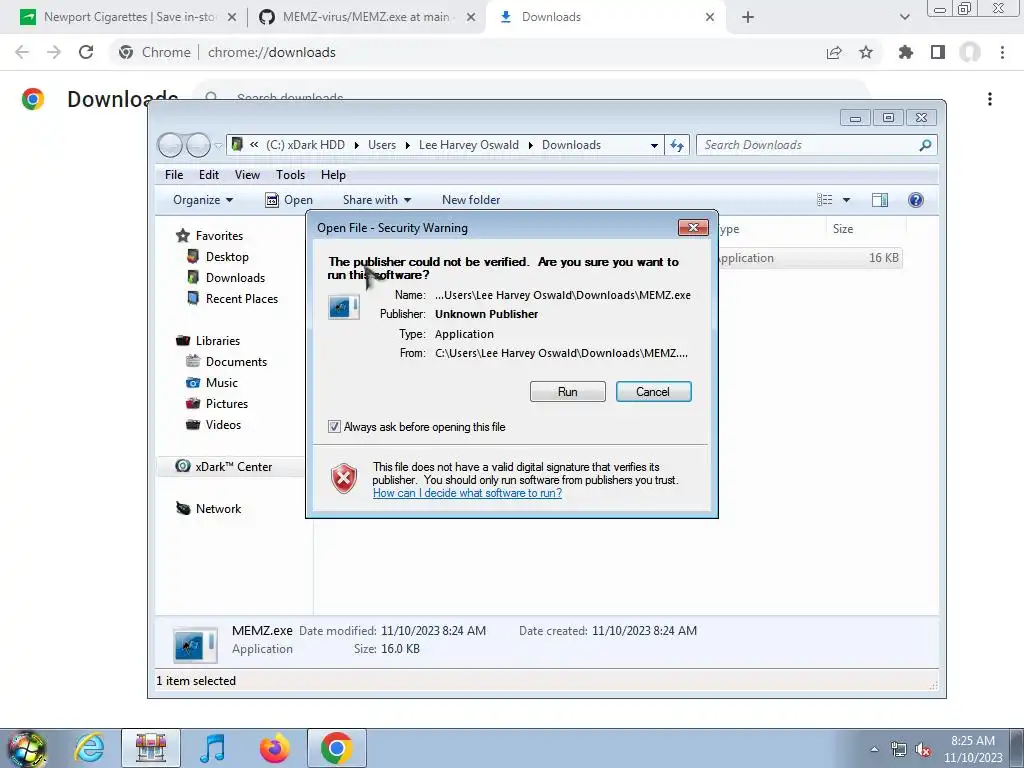Click the Chrome address bar URL

click(x=272, y=52)
